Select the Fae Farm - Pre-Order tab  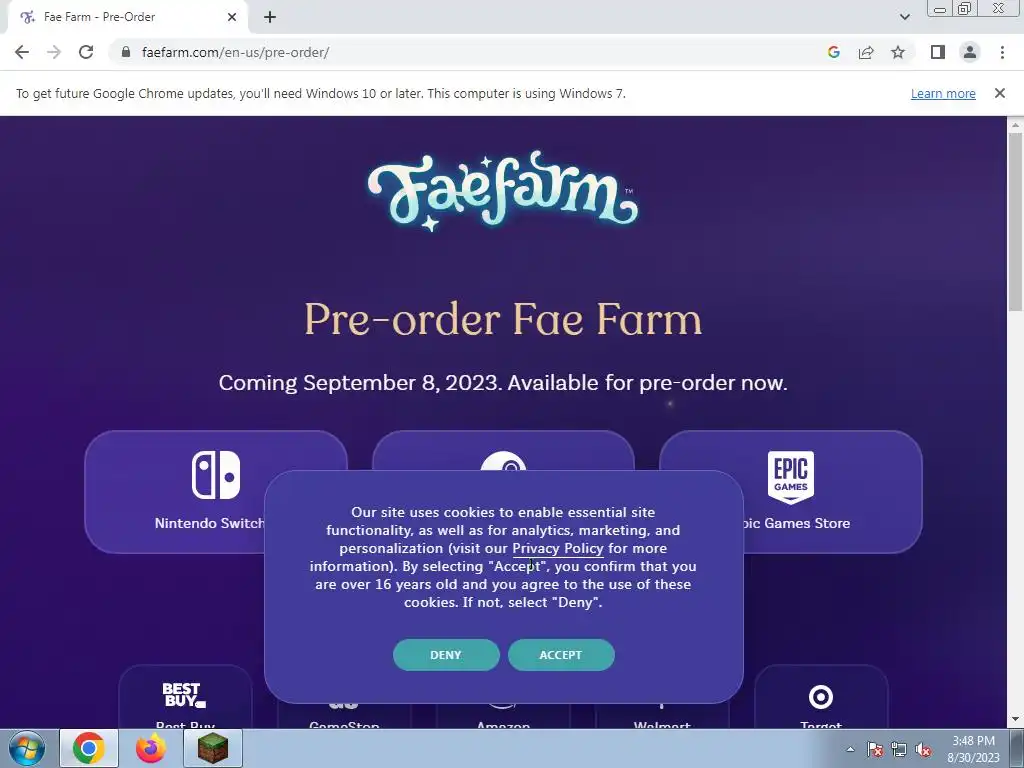(x=128, y=17)
